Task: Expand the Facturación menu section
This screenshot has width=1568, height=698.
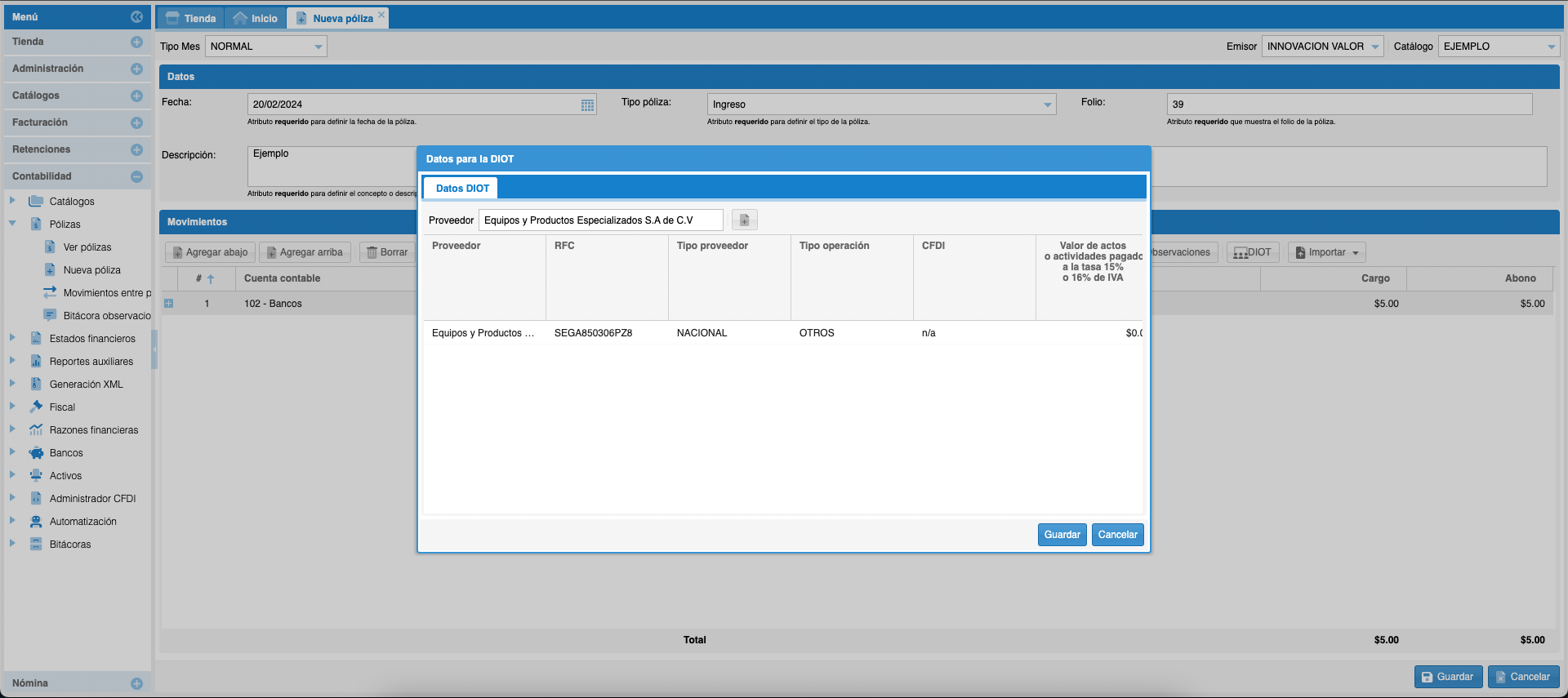Action: click(x=136, y=123)
